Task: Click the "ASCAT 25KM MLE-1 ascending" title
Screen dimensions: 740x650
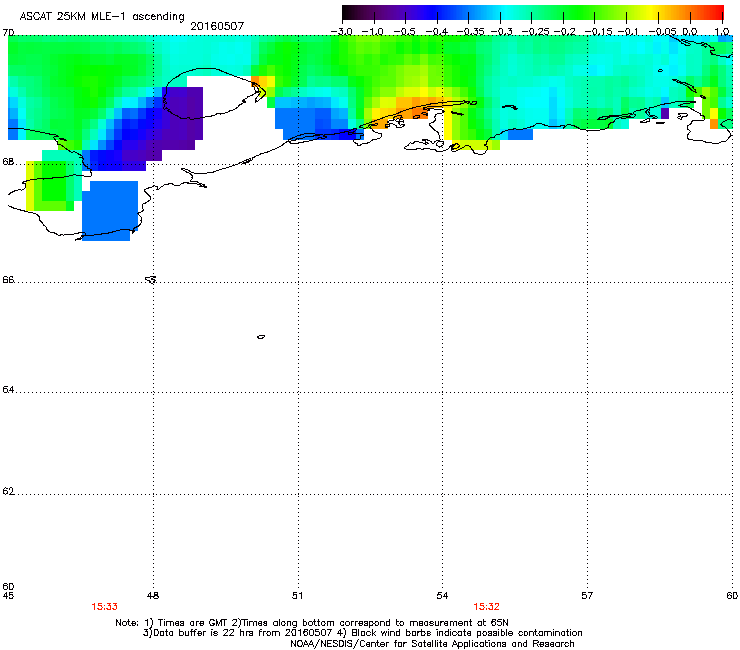Action: click(x=102, y=16)
